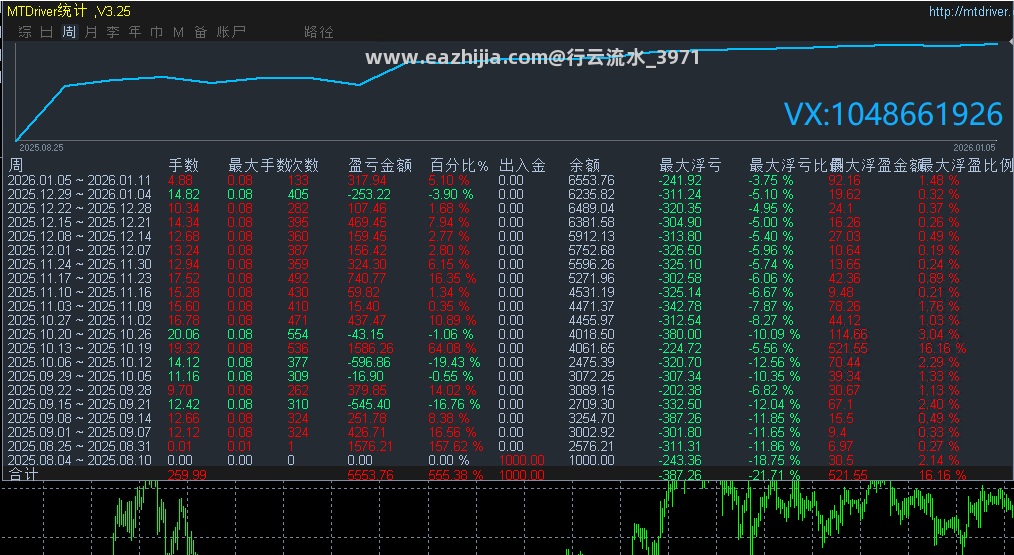Click the 157.62 % percentage cell
The height and width of the screenshot is (555, 1014).
tap(456, 446)
